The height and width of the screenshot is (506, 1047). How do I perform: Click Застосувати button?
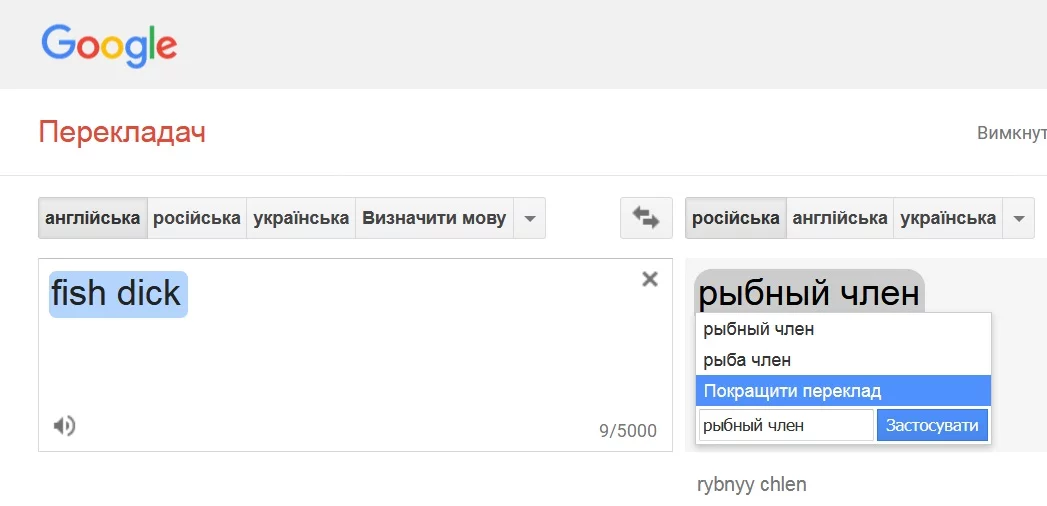pos(932,425)
